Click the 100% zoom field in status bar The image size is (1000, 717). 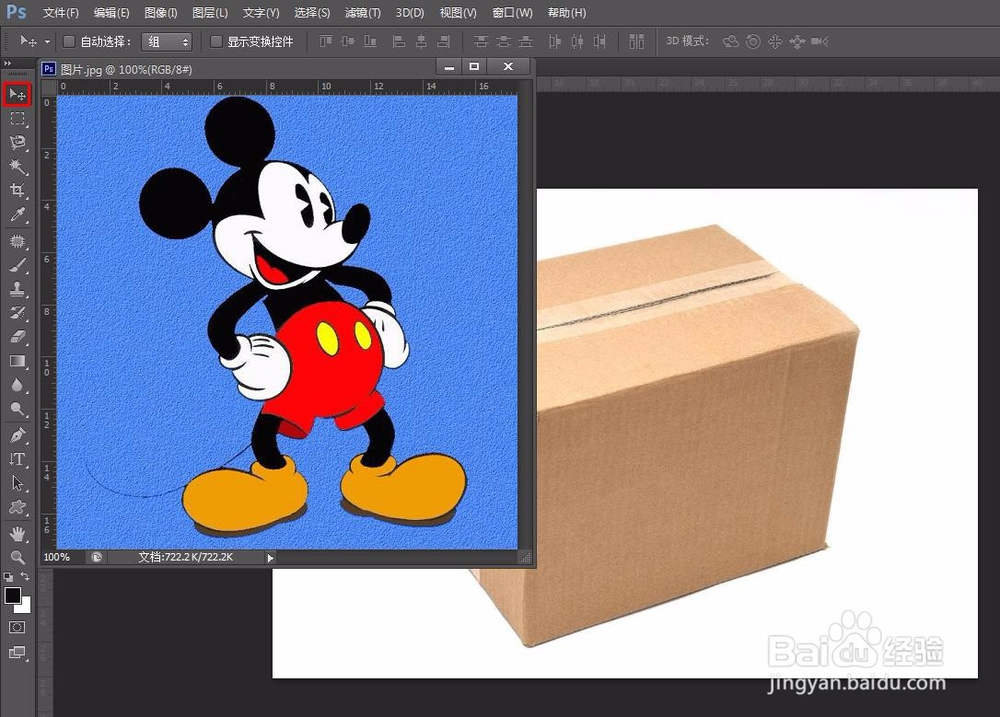[x=56, y=558]
